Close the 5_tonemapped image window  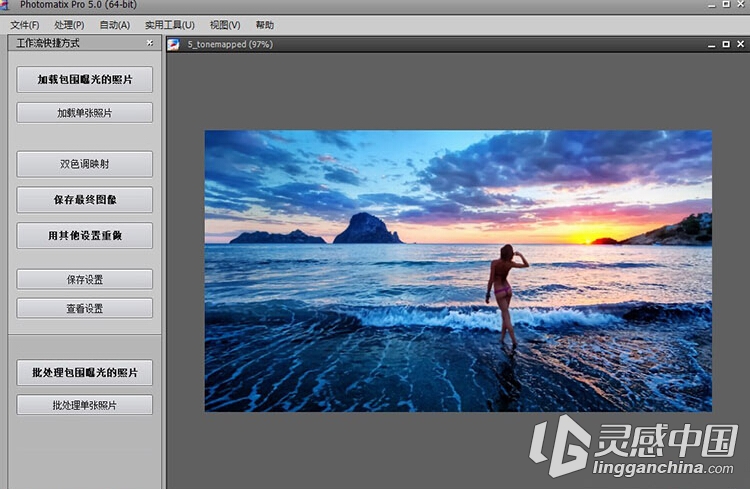click(x=740, y=44)
